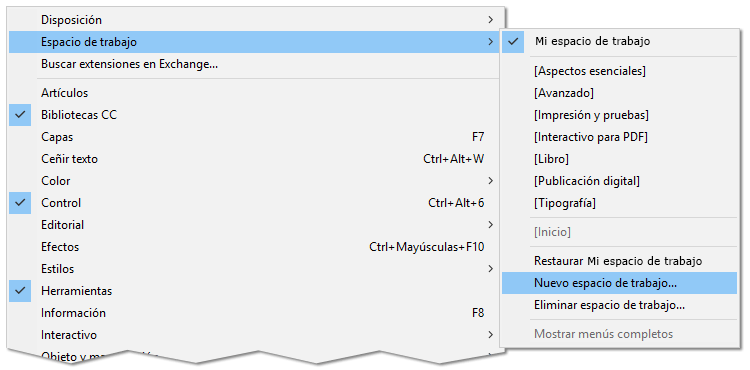Switch to Interactivo para PDF workspace
Image resolution: width=750 pixels, height=370 pixels.
(619, 137)
